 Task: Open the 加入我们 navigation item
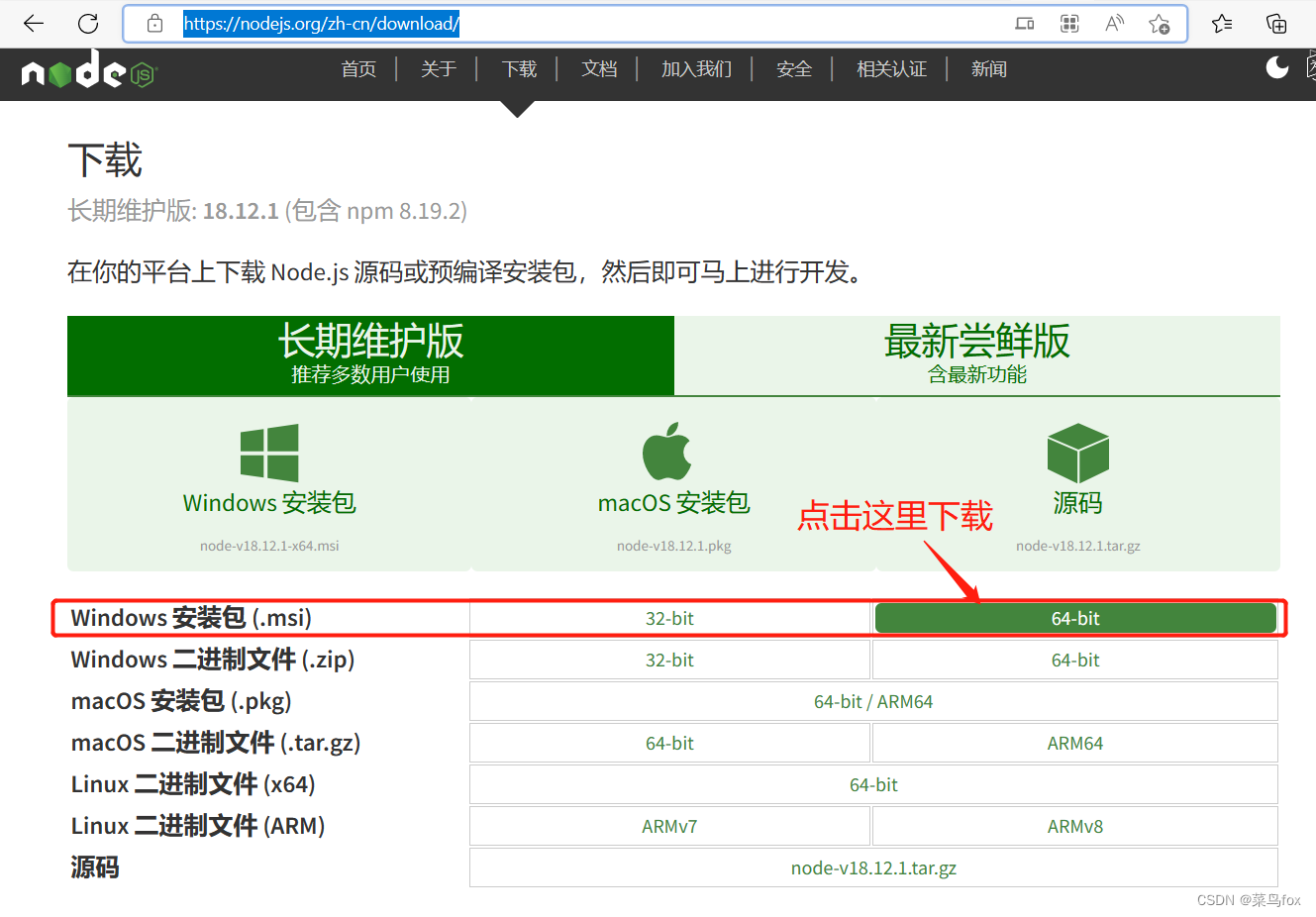[x=697, y=69]
